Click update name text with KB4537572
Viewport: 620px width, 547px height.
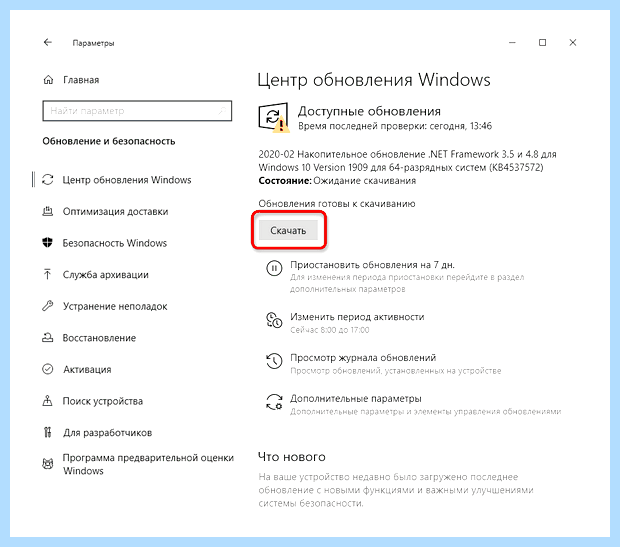pyautogui.click(x=407, y=161)
